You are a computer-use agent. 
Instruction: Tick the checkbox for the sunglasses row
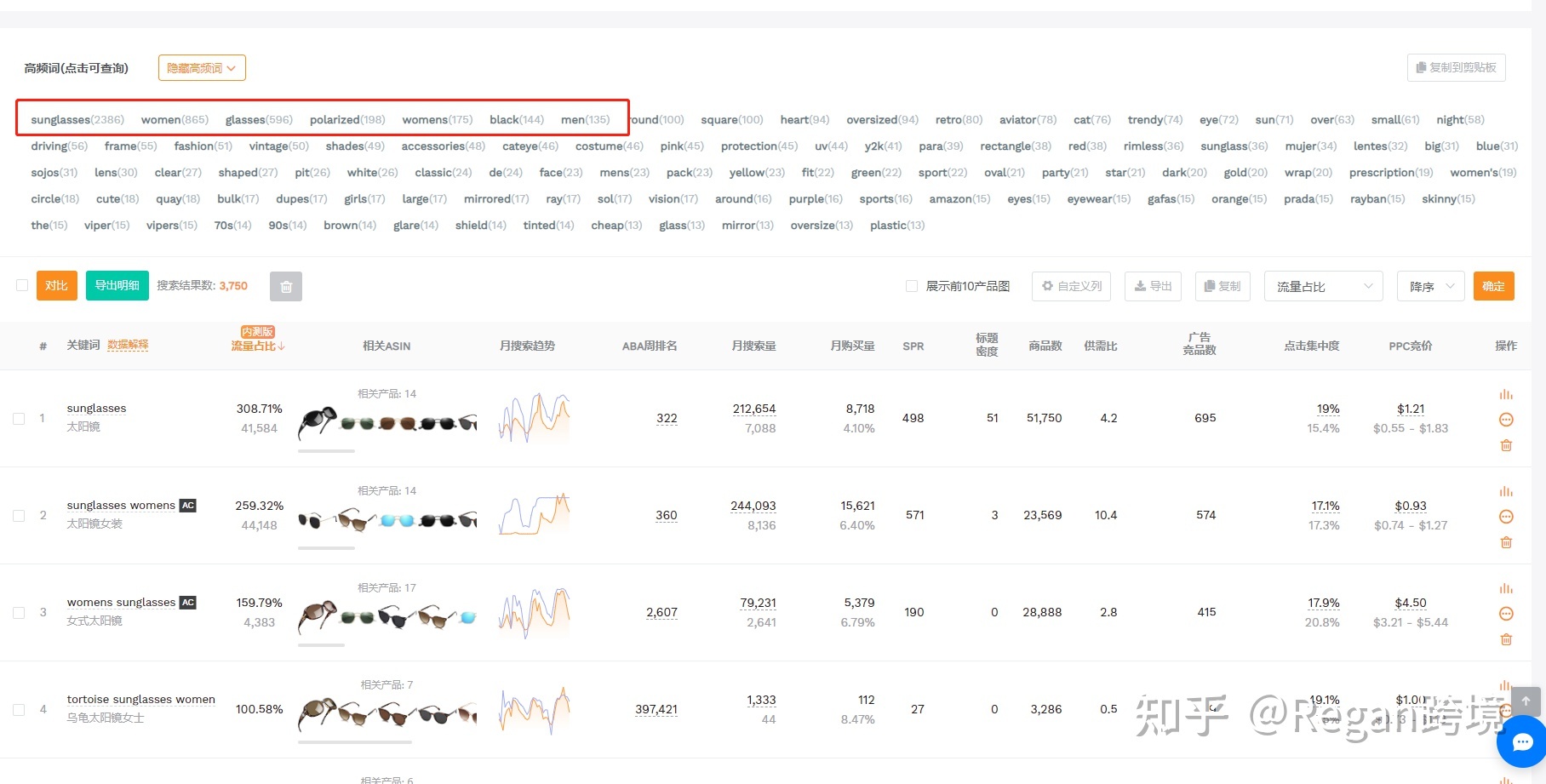coord(19,419)
